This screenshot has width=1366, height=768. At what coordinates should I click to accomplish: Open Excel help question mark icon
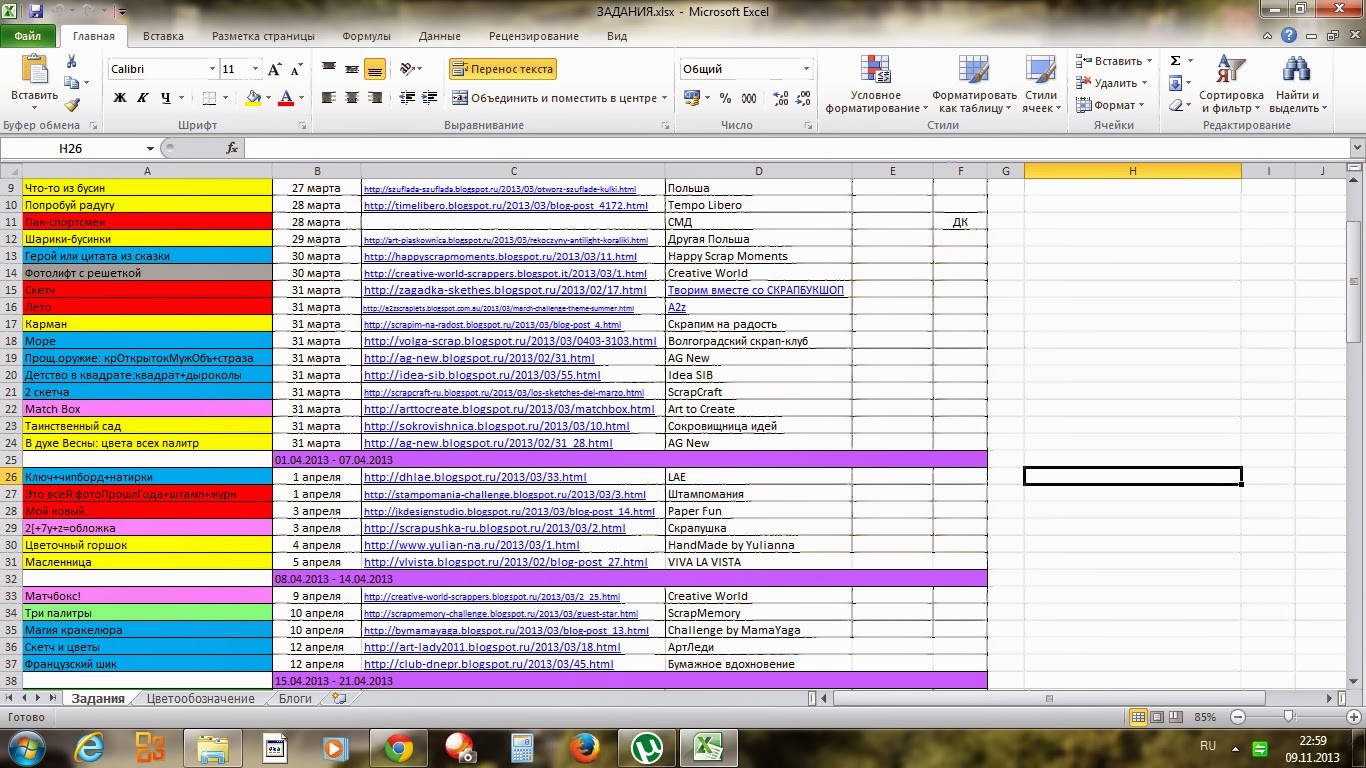tap(1289, 36)
